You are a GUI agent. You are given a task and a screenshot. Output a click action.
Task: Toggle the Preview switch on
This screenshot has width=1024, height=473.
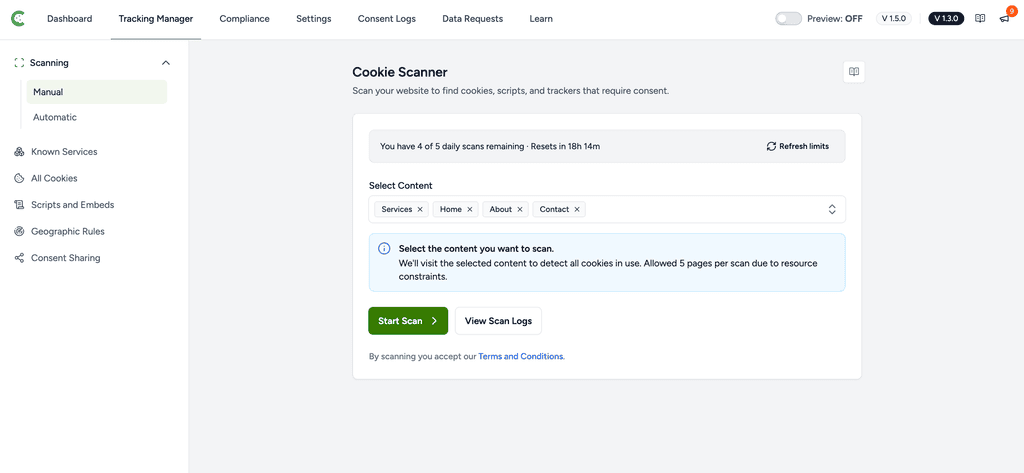[788, 19]
